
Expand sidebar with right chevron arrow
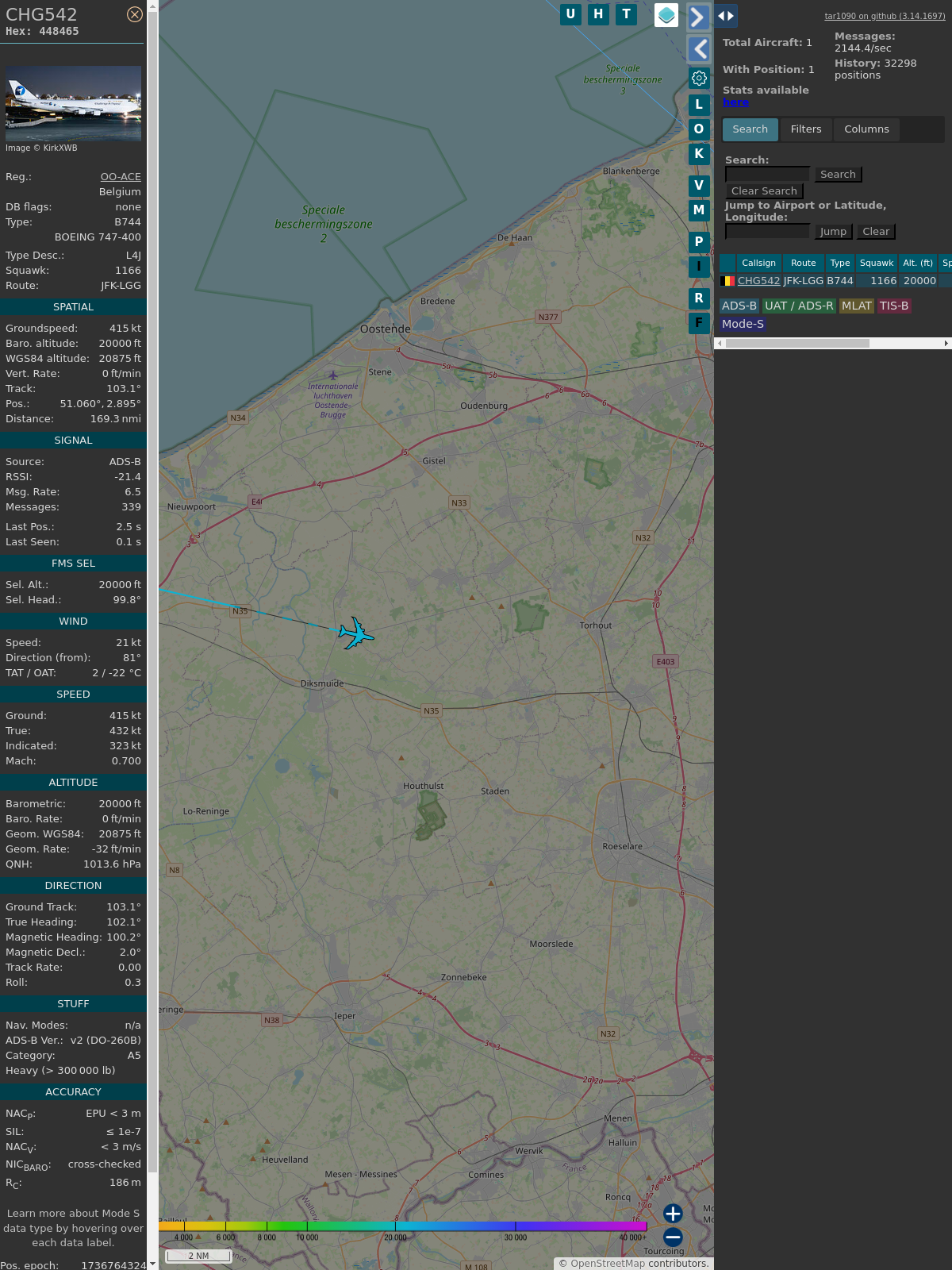point(698,17)
